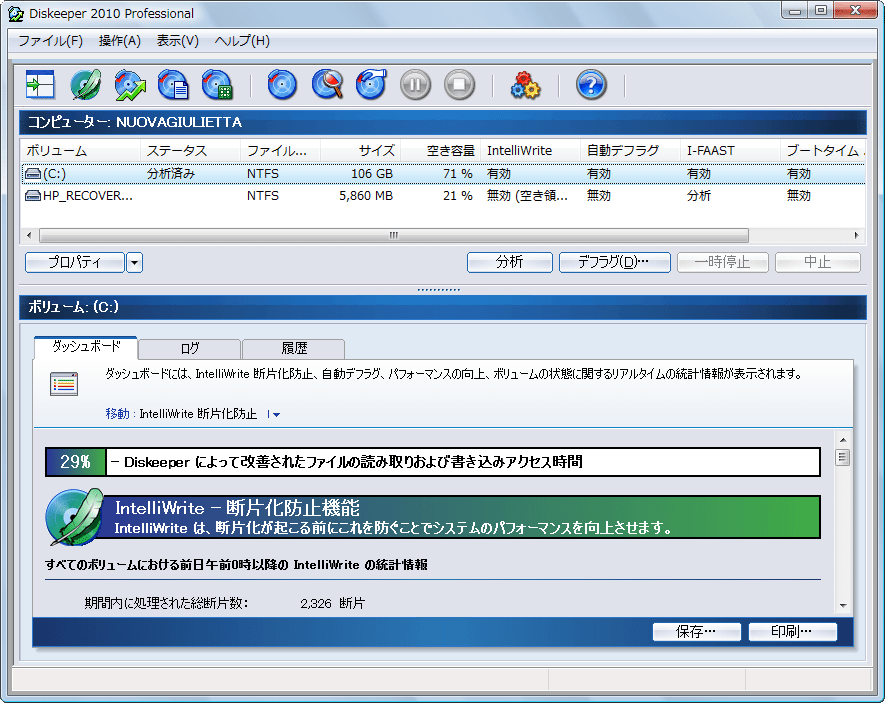This screenshot has height=703, width=885.
Task: Switch to the 履歴 tab
Action: click(x=293, y=349)
